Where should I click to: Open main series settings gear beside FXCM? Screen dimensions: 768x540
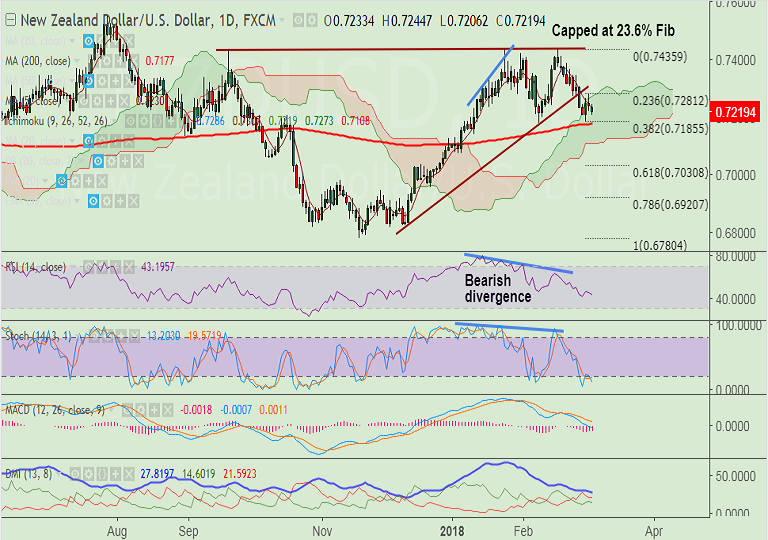[311, 21]
